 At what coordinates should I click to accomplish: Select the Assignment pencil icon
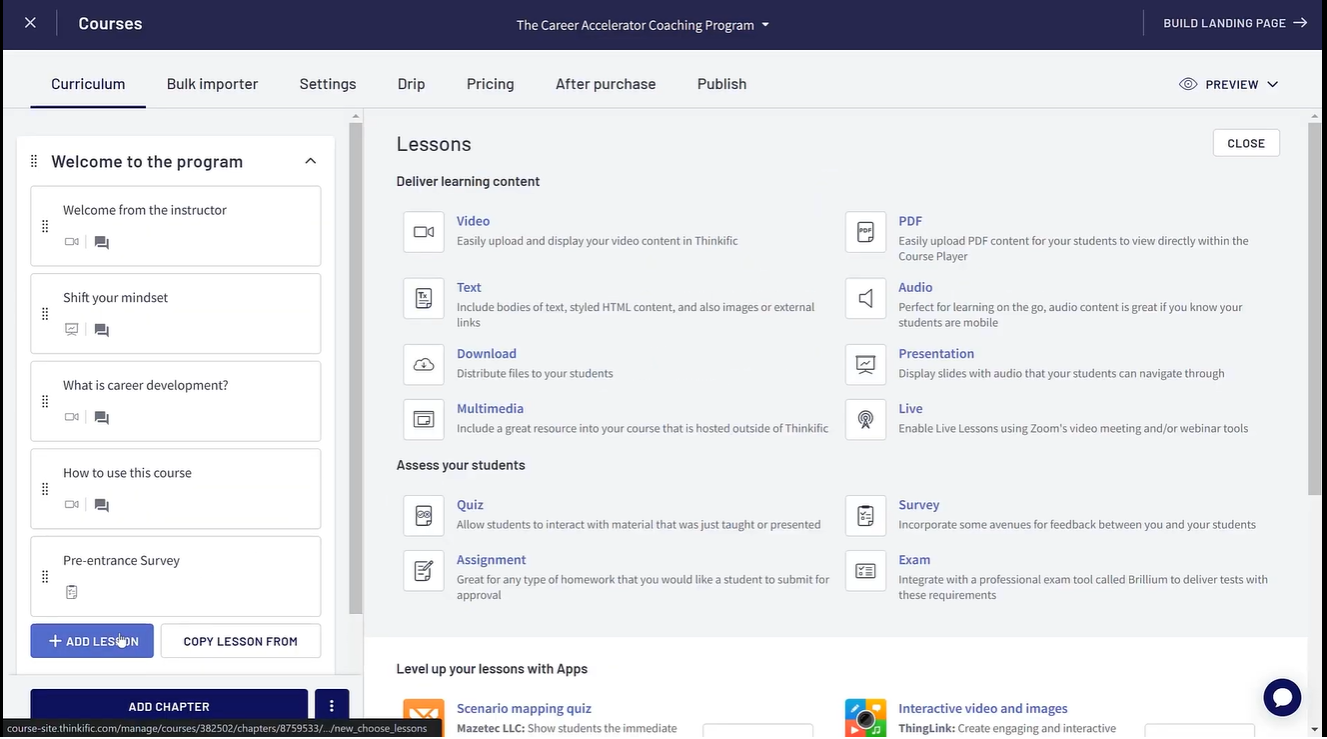tap(423, 571)
